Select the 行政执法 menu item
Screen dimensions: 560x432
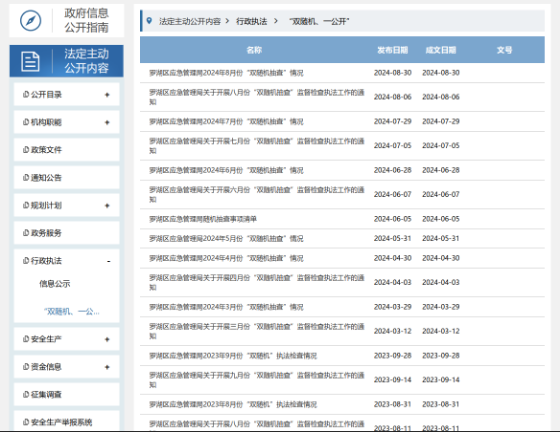coord(66,261)
